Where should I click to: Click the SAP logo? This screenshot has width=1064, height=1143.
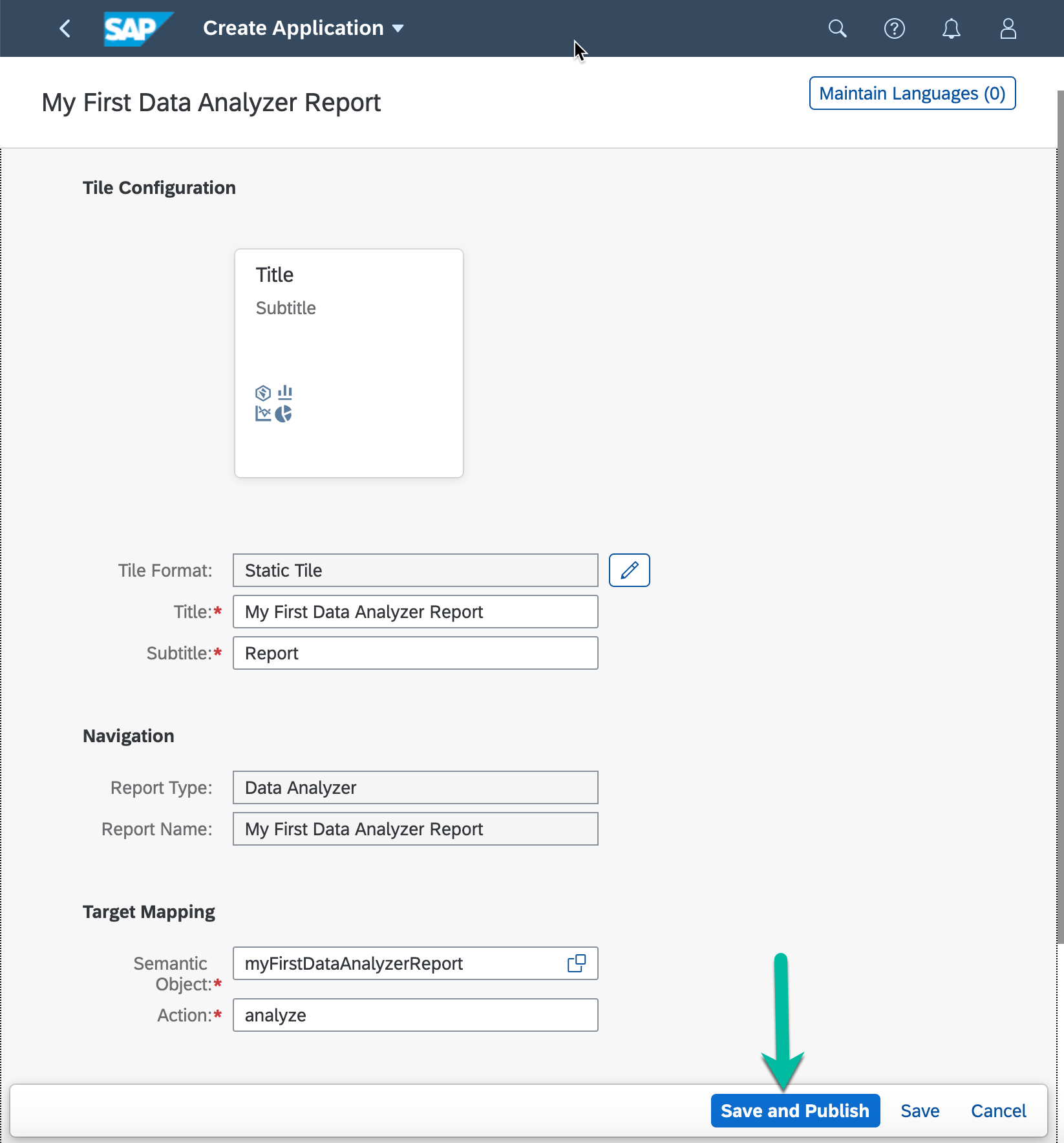[x=137, y=28]
